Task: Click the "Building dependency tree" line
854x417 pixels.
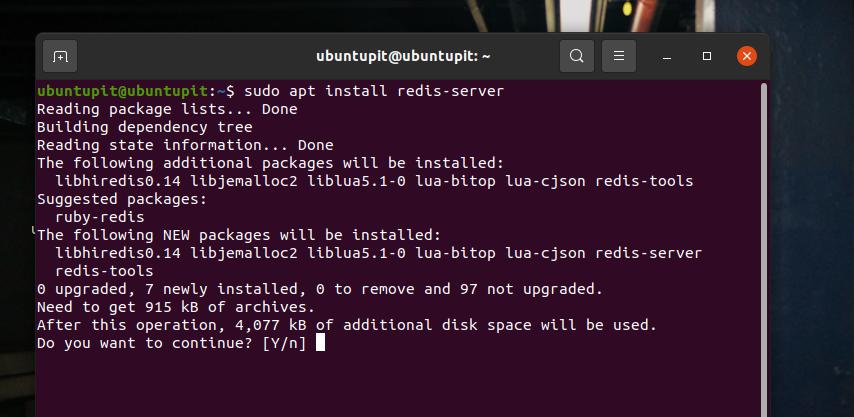Action: (144, 127)
